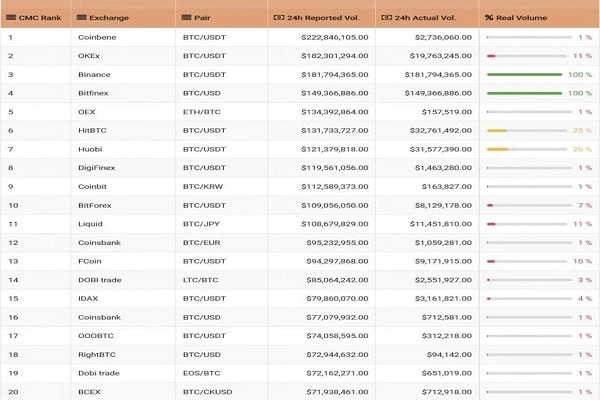Select the DigiFinex exchange name
Viewport: 600px width, 400px height.
96,168
